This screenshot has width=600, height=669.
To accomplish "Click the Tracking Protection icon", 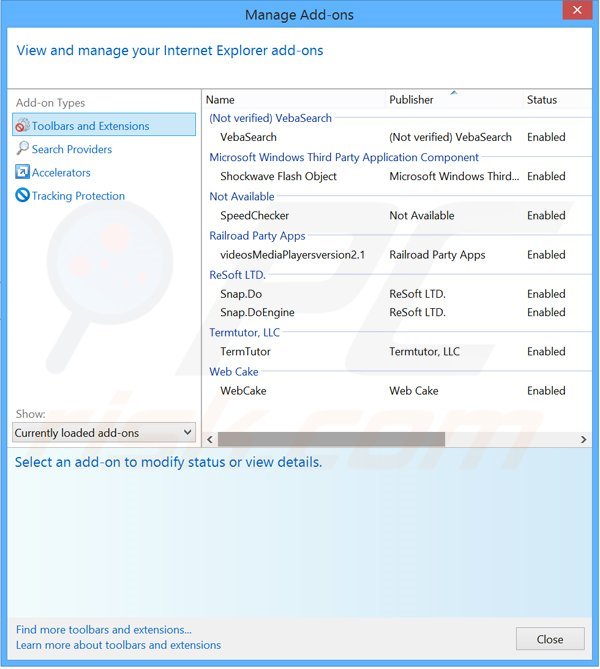I will (x=22, y=195).
